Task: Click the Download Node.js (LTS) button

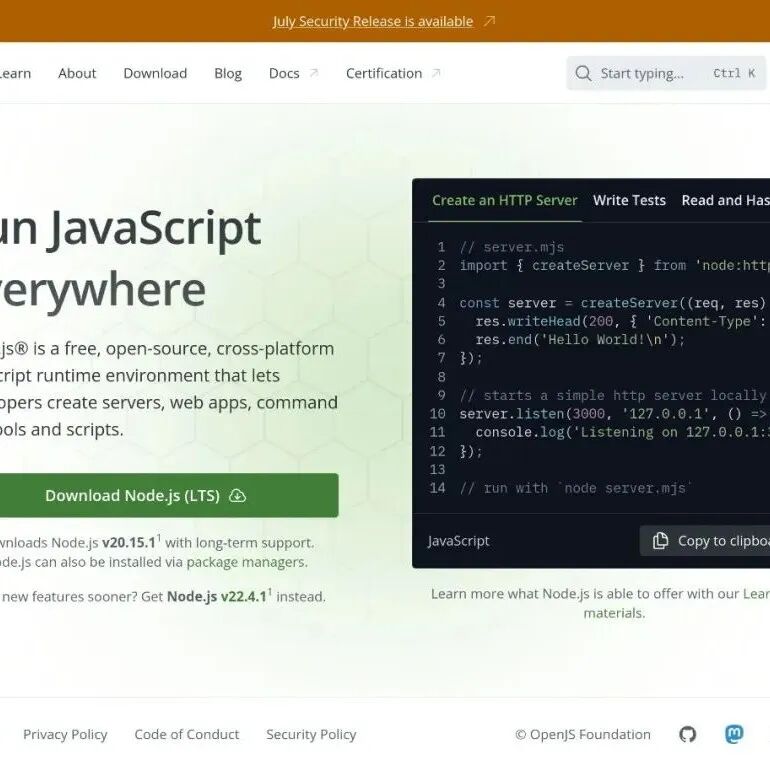Action: tap(169, 495)
